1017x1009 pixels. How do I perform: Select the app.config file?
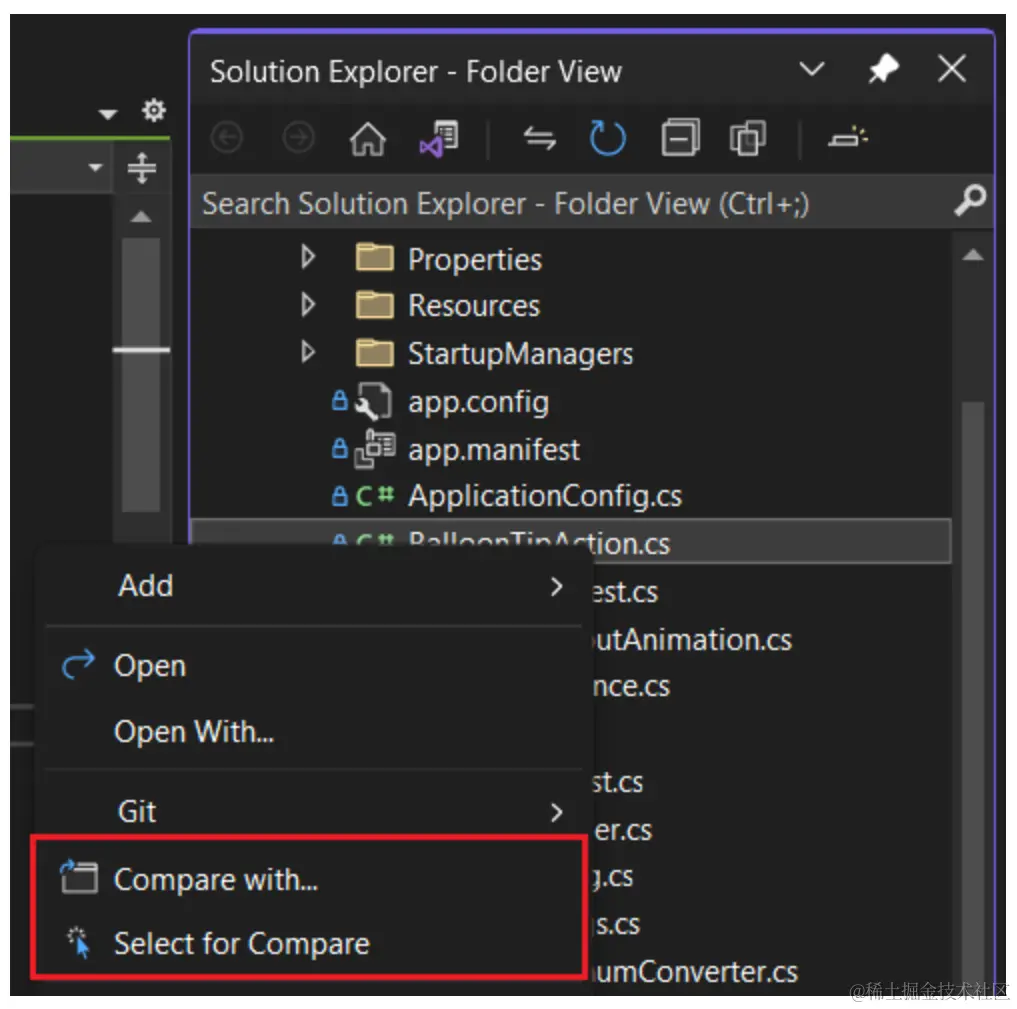tap(479, 403)
